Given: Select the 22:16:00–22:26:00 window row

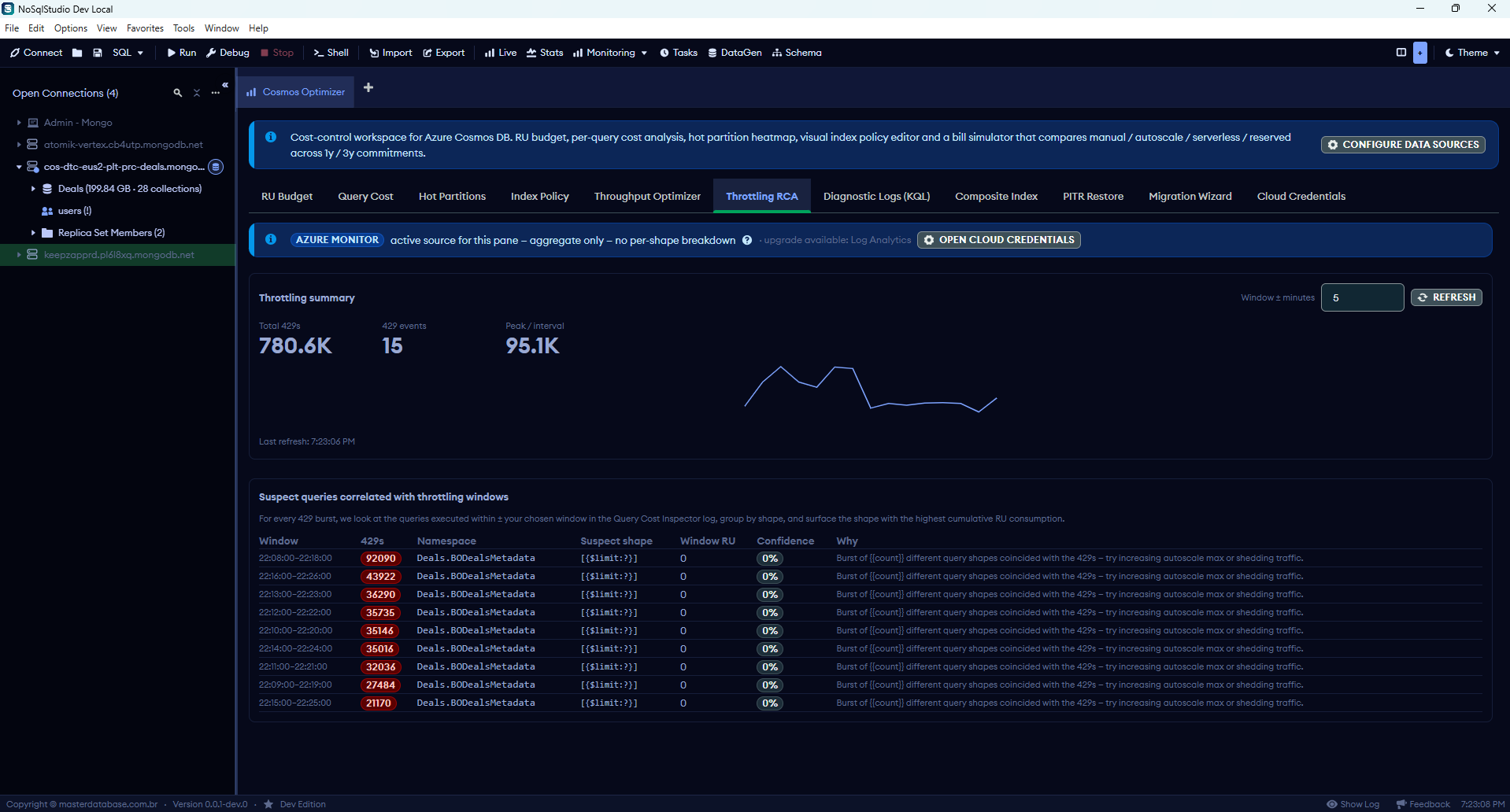Looking at the screenshot, I should tap(870, 577).
